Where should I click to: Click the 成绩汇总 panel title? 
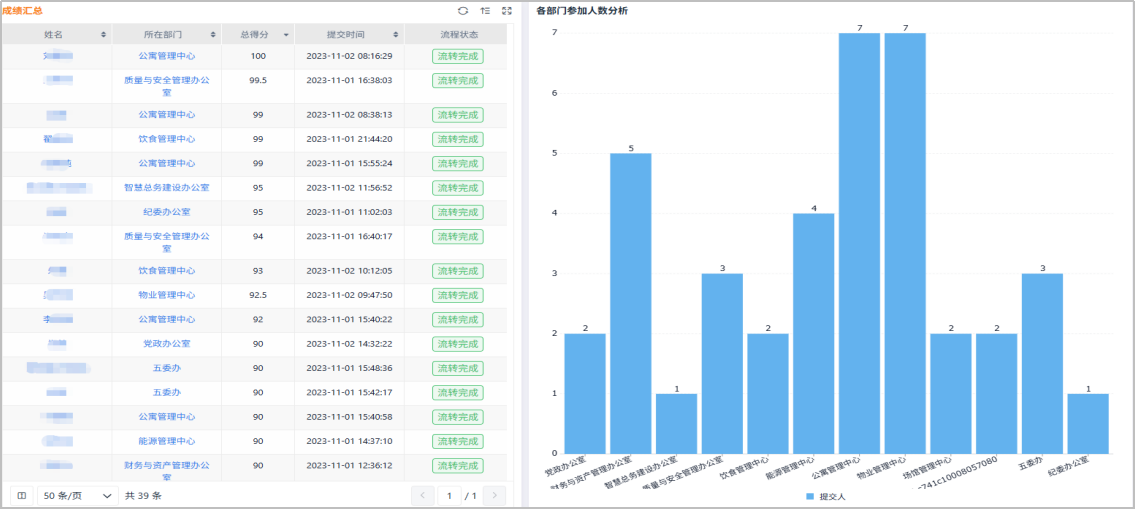coord(23,10)
